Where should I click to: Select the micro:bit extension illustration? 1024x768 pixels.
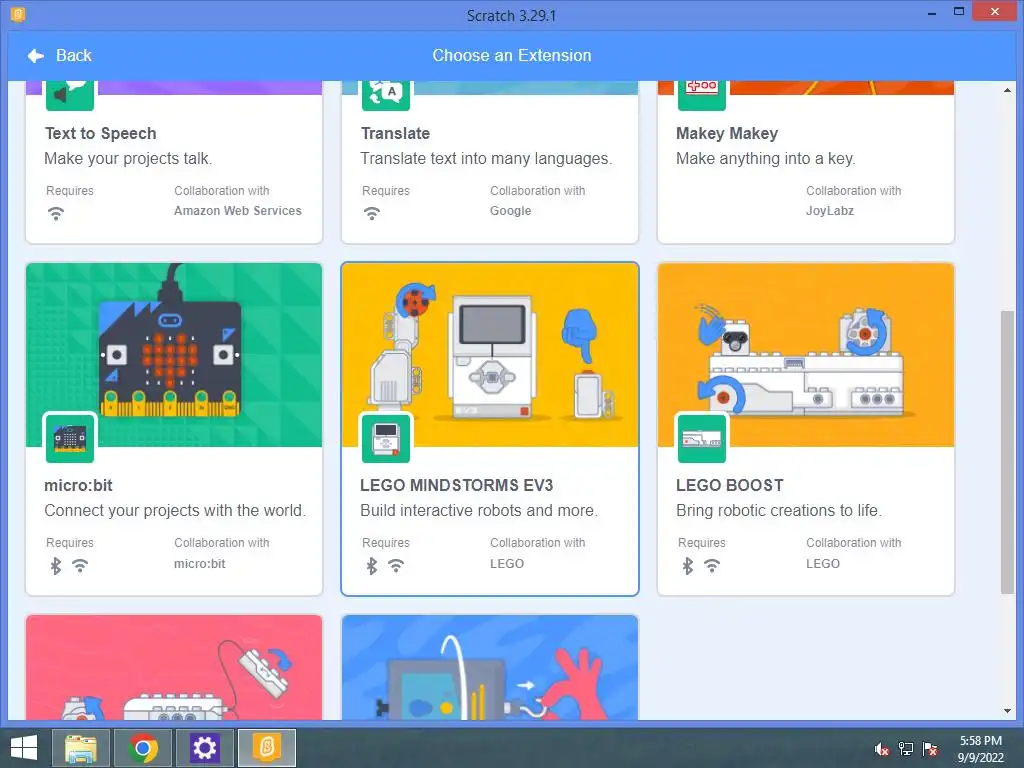pos(174,355)
